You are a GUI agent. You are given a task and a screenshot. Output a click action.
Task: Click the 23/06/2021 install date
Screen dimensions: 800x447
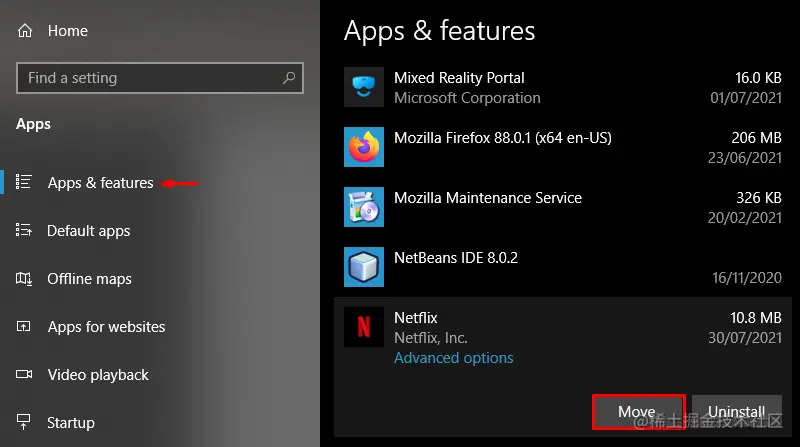pyautogui.click(x=745, y=158)
